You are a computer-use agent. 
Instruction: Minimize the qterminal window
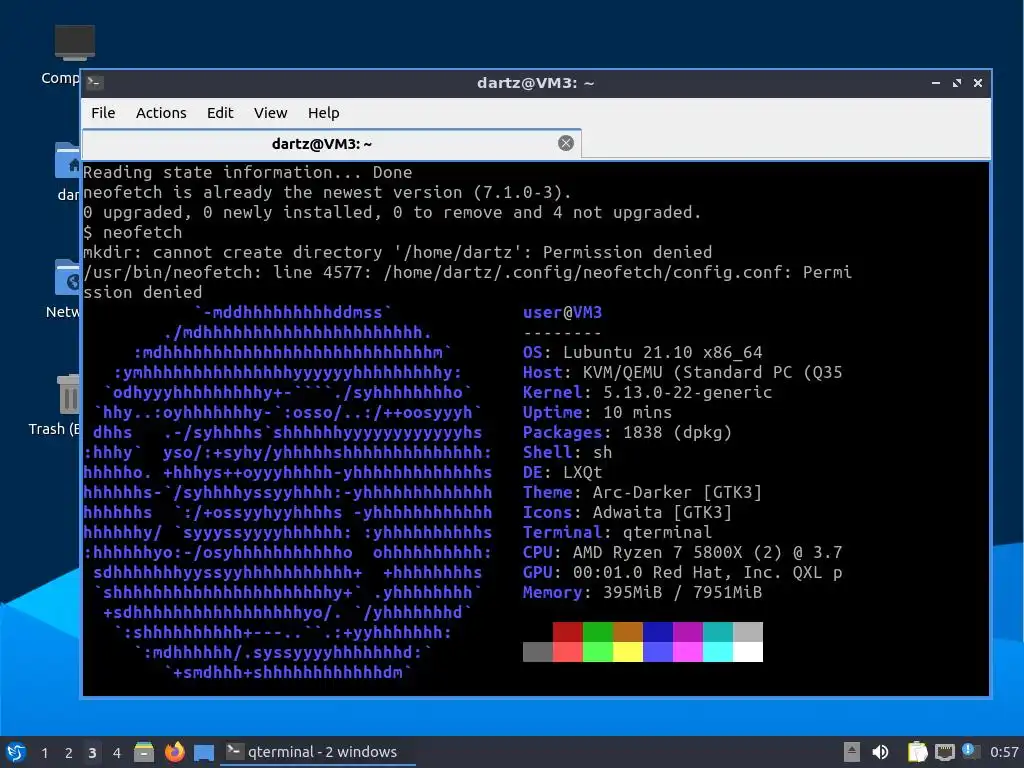[936, 83]
